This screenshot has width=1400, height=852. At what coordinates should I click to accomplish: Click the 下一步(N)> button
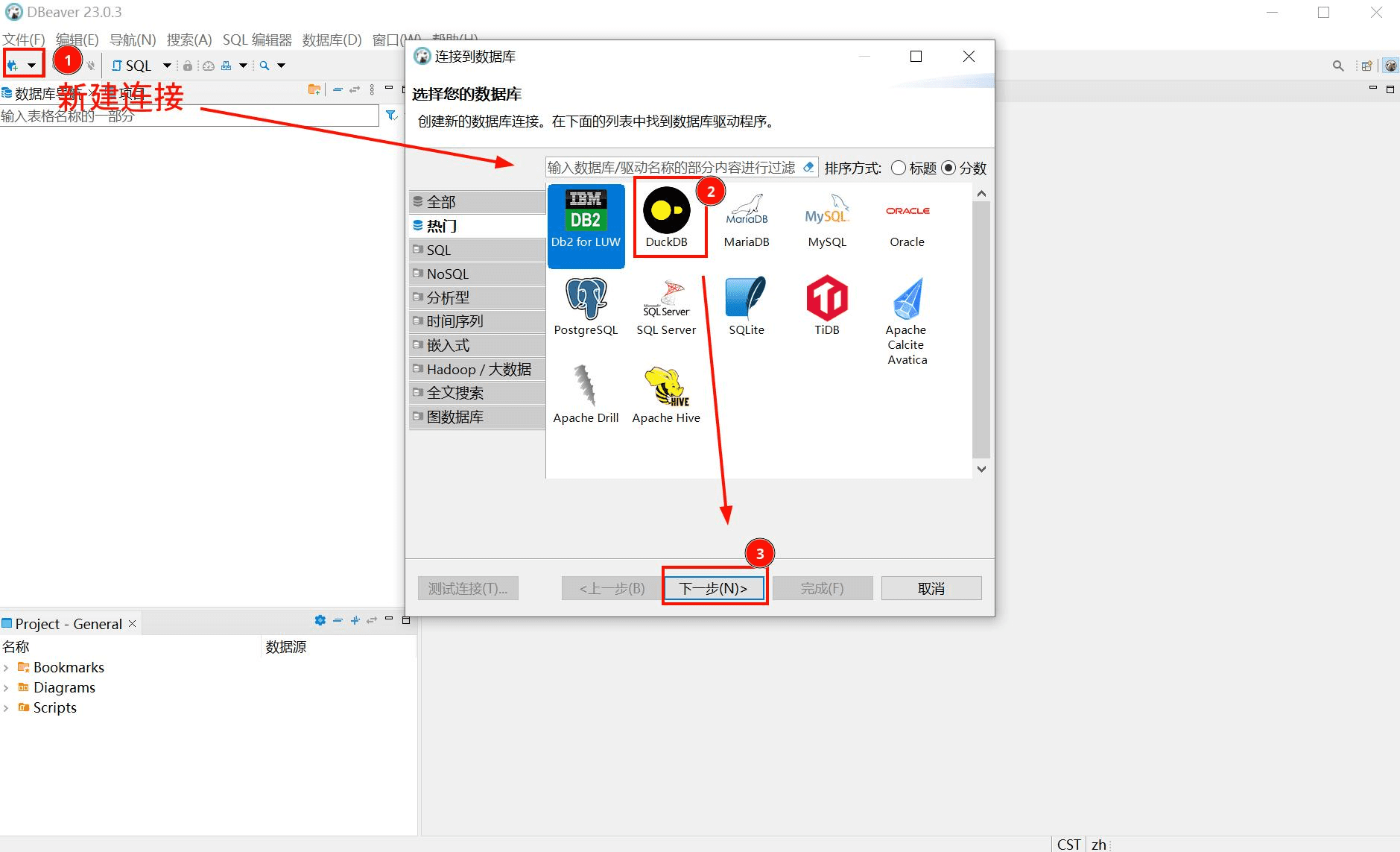coord(714,588)
